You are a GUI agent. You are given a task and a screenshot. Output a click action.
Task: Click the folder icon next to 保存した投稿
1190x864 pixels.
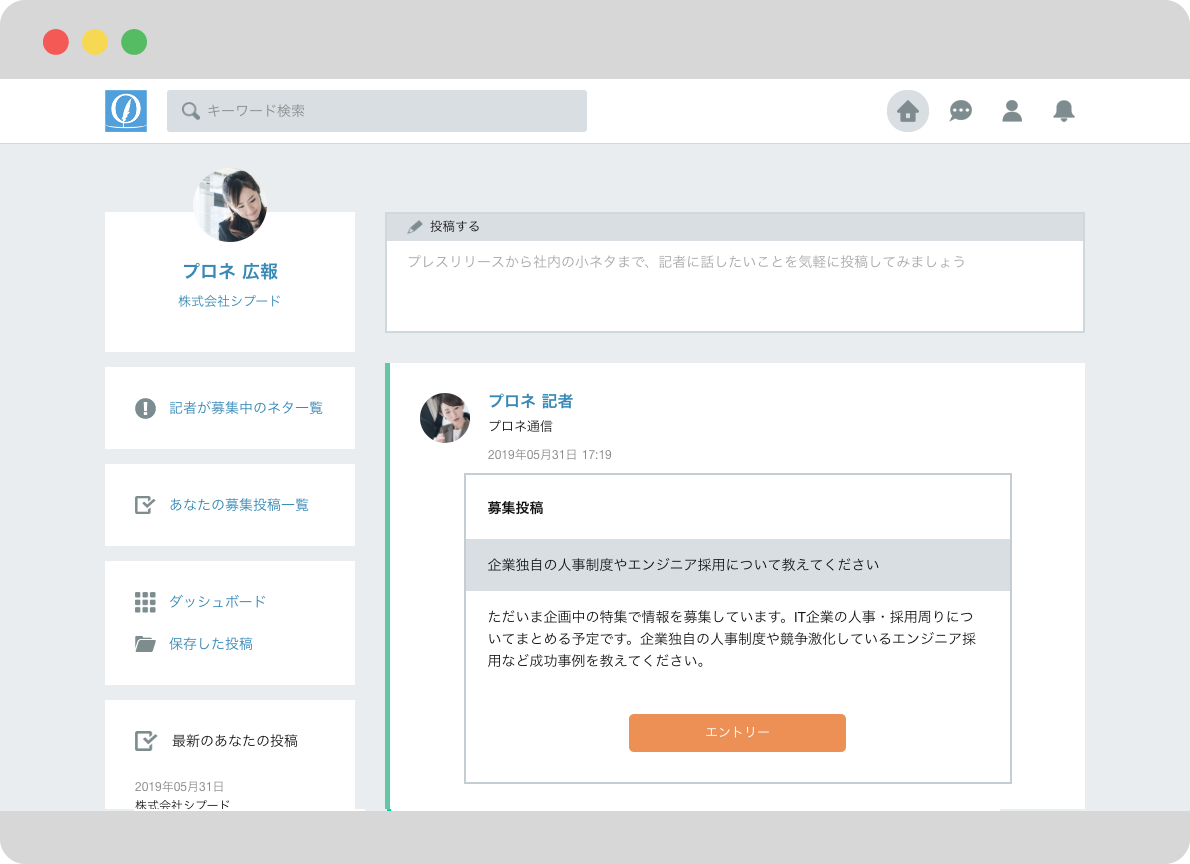[x=145, y=644]
